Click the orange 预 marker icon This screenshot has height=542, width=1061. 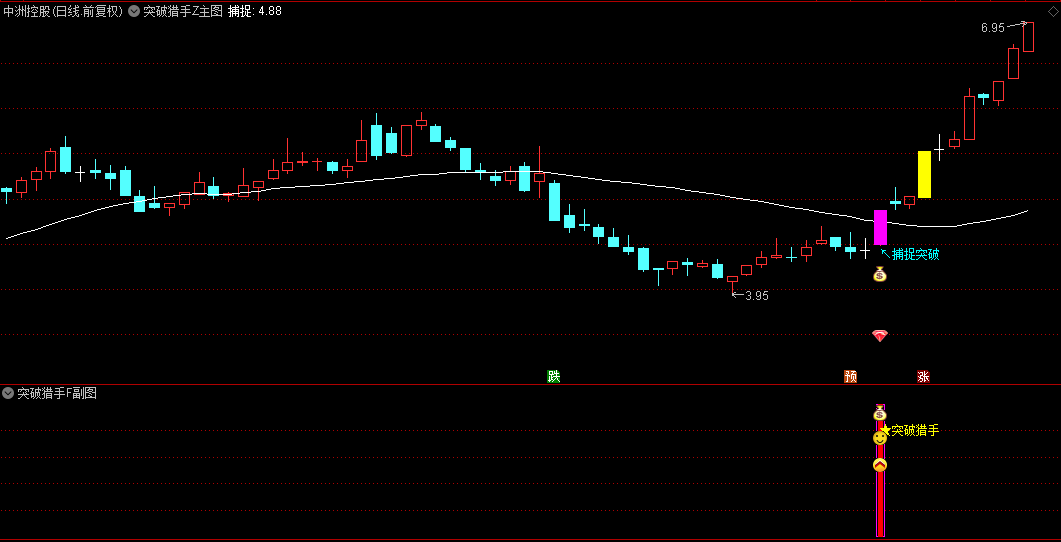[851, 376]
